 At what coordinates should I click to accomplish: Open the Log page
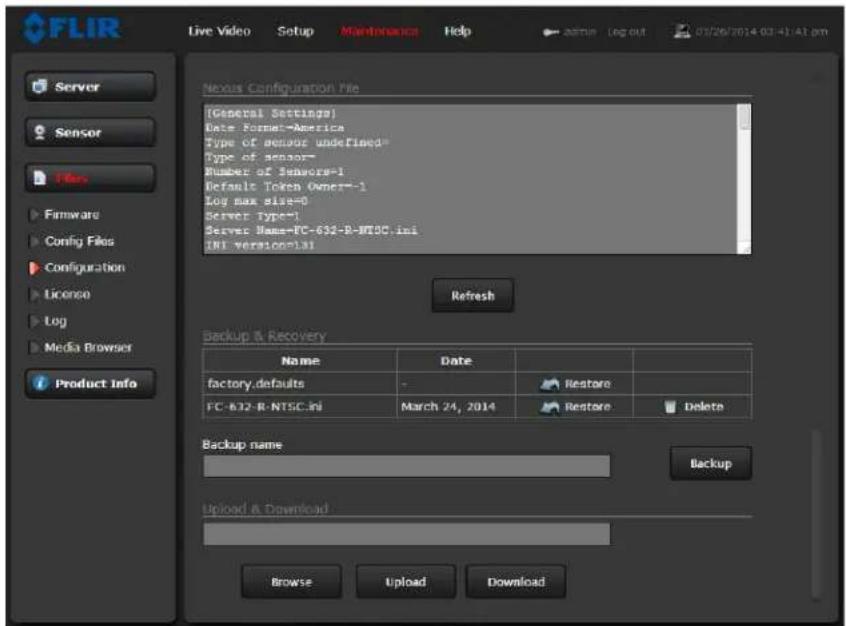click(x=56, y=321)
